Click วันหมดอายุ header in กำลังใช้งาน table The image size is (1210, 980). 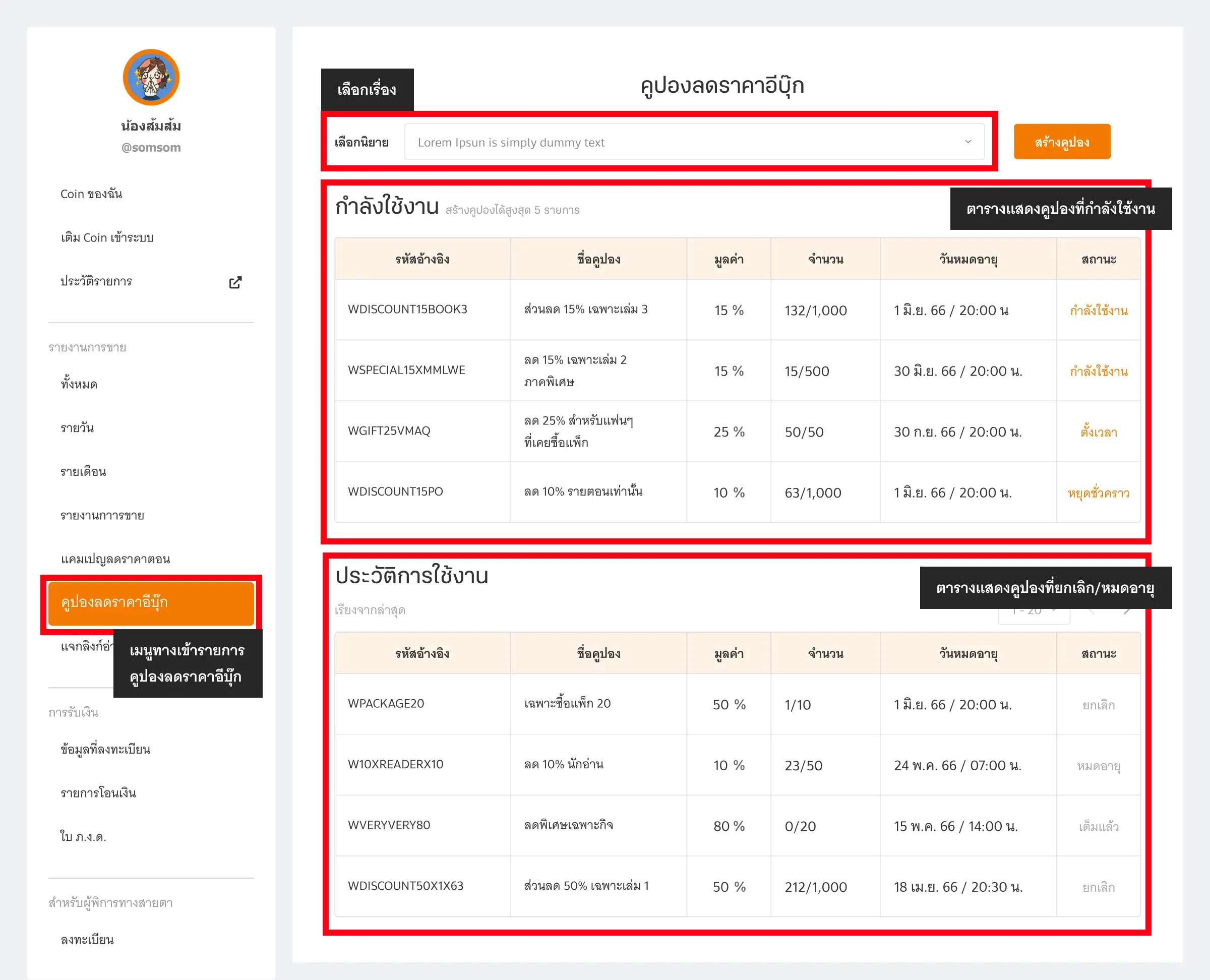tap(968, 259)
